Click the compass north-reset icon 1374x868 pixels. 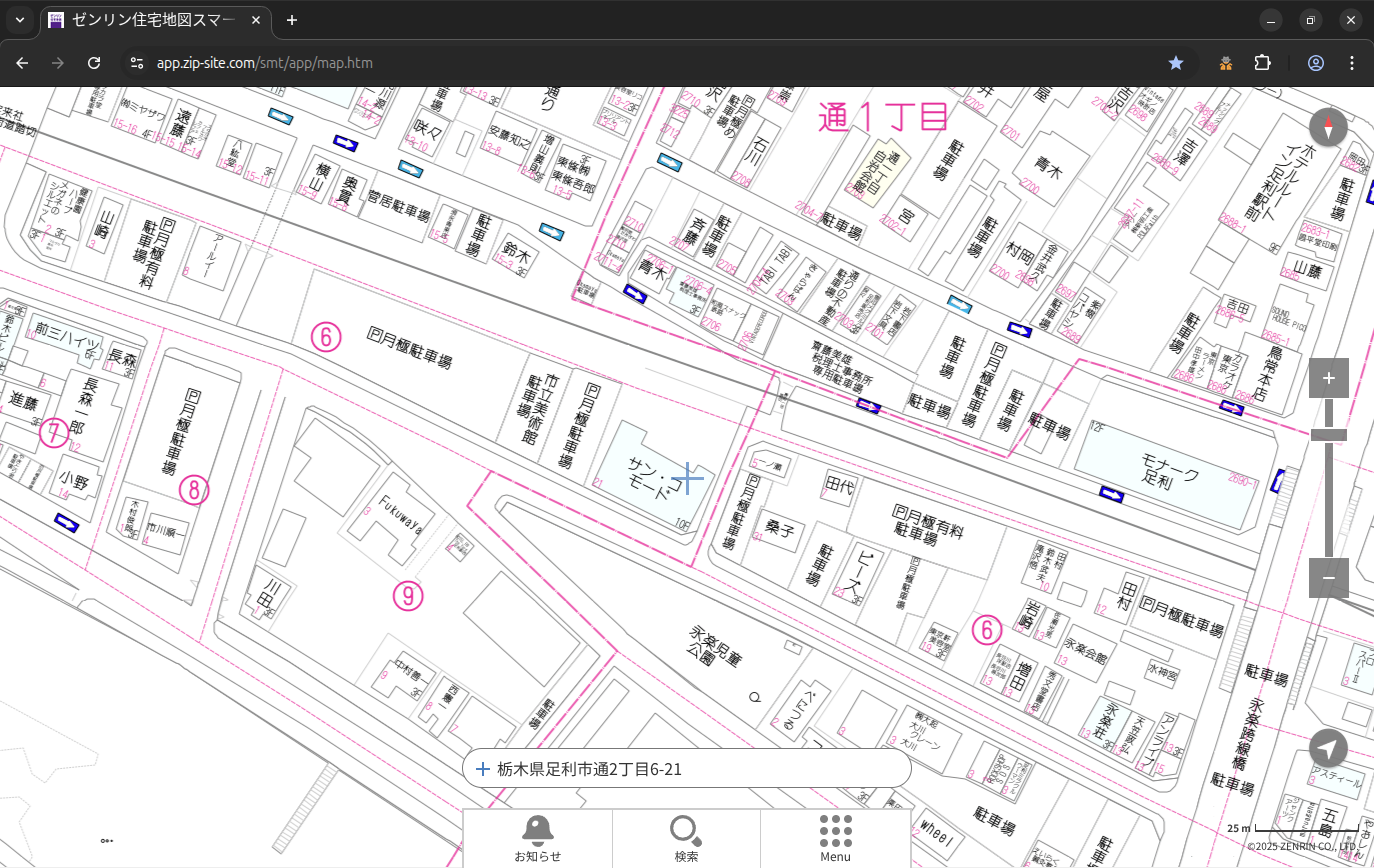pos(1328,128)
